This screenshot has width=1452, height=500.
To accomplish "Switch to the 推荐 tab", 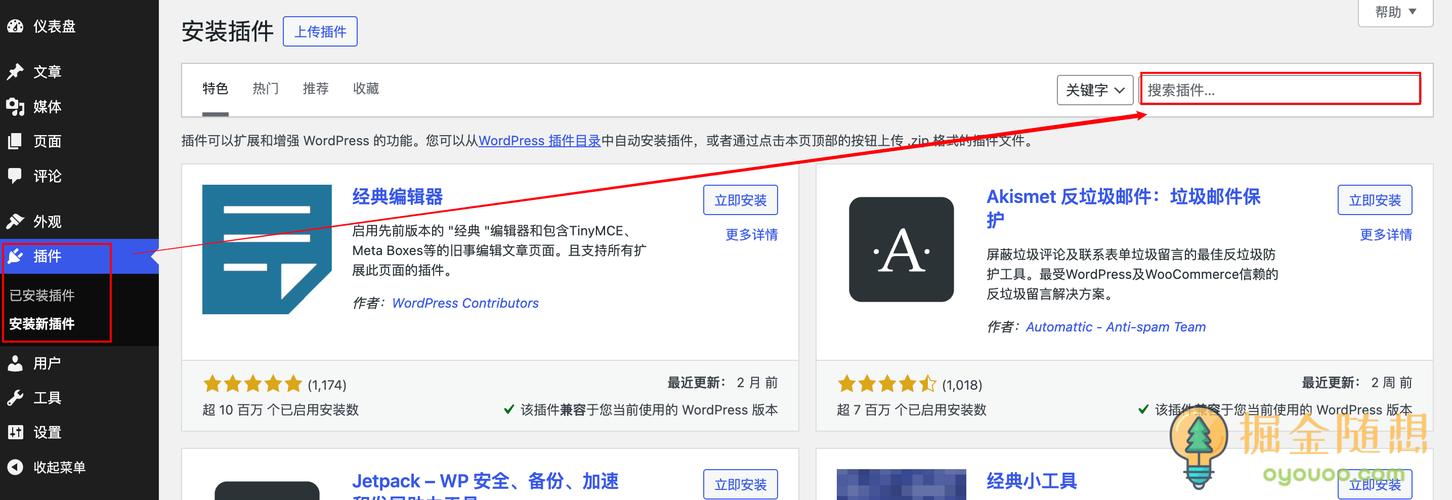I will tap(315, 89).
